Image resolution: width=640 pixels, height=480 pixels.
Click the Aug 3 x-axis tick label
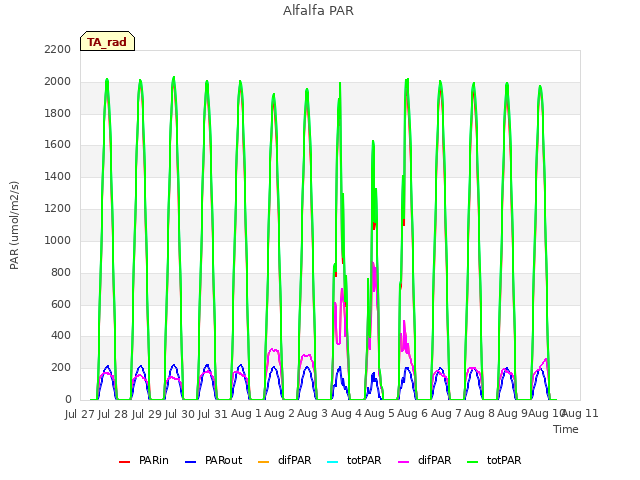click(313, 413)
